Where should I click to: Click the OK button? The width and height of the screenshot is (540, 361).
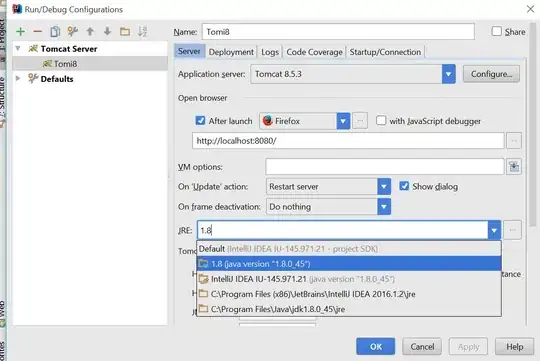click(376, 347)
